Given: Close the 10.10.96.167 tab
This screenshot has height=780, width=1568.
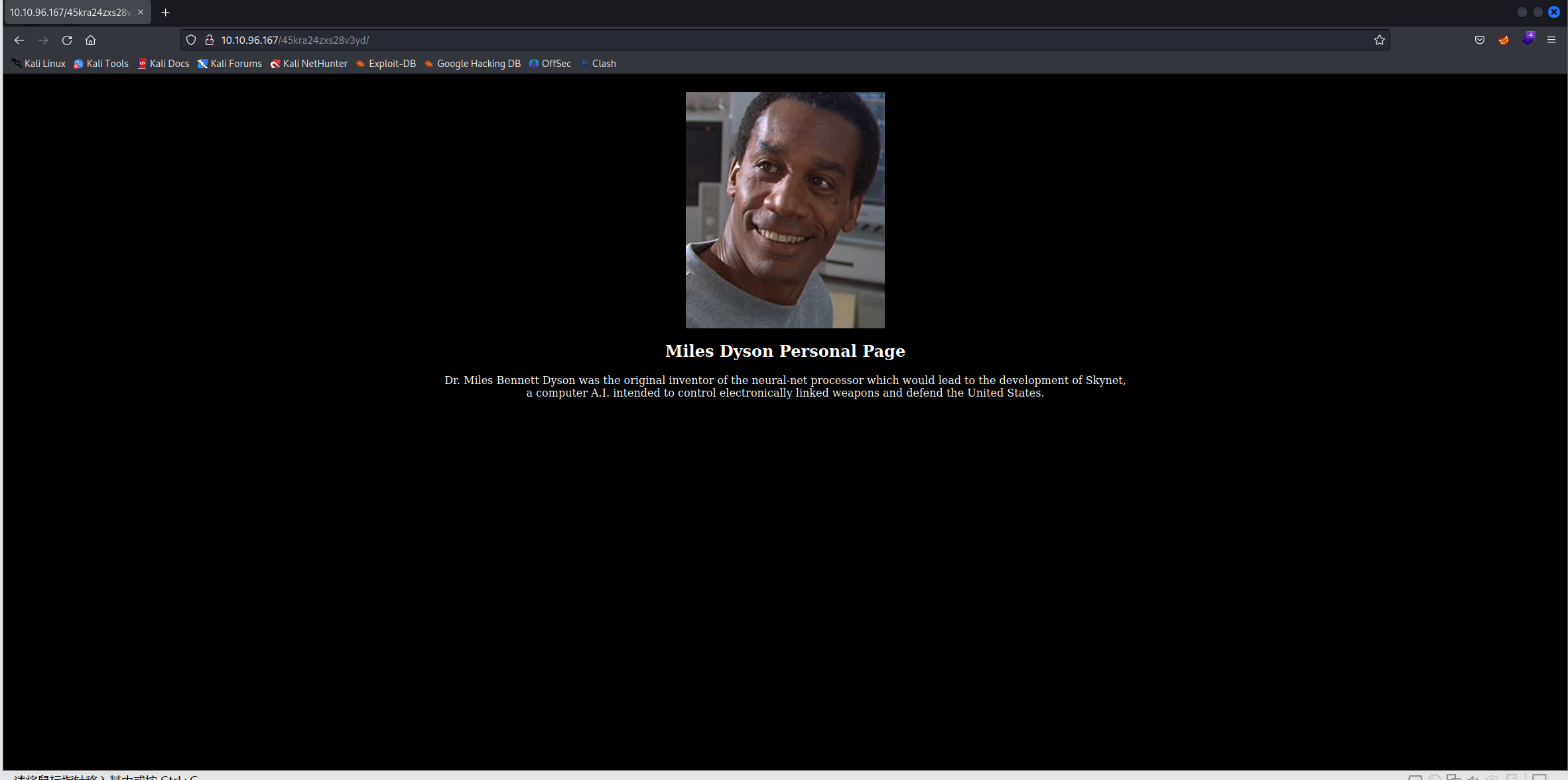Looking at the screenshot, I should click(x=141, y=13).
